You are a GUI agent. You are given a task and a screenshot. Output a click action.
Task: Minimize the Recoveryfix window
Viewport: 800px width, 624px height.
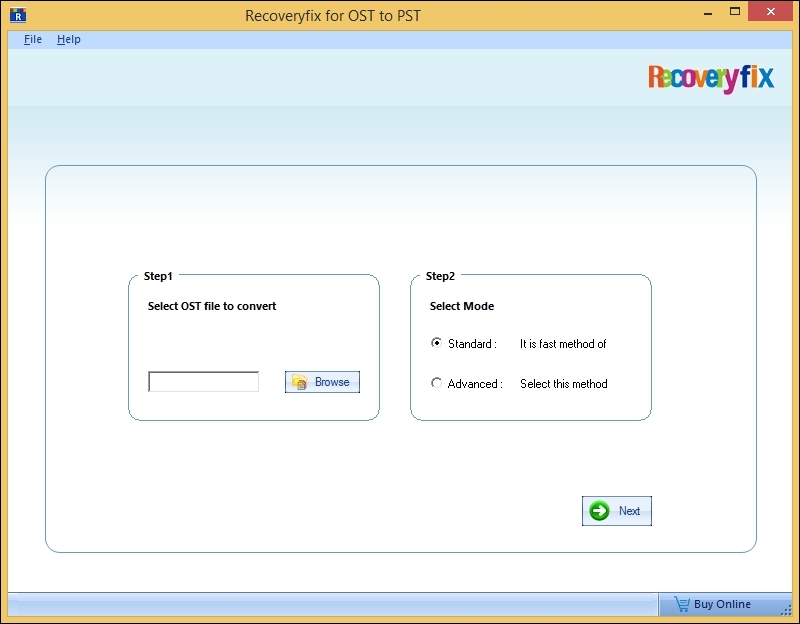(708, 13)
